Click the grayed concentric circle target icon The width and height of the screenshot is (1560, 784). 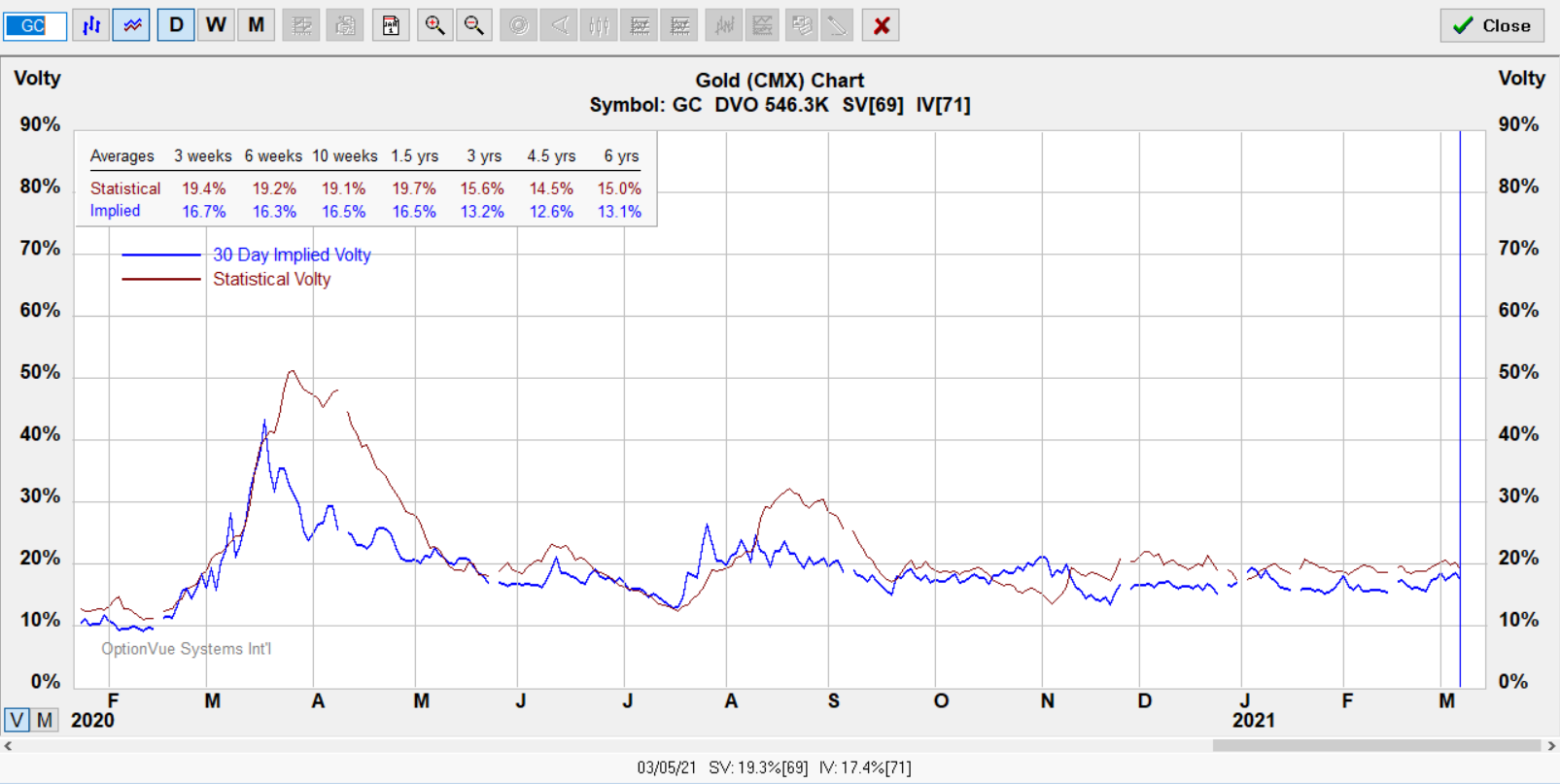tap(519, 25)
